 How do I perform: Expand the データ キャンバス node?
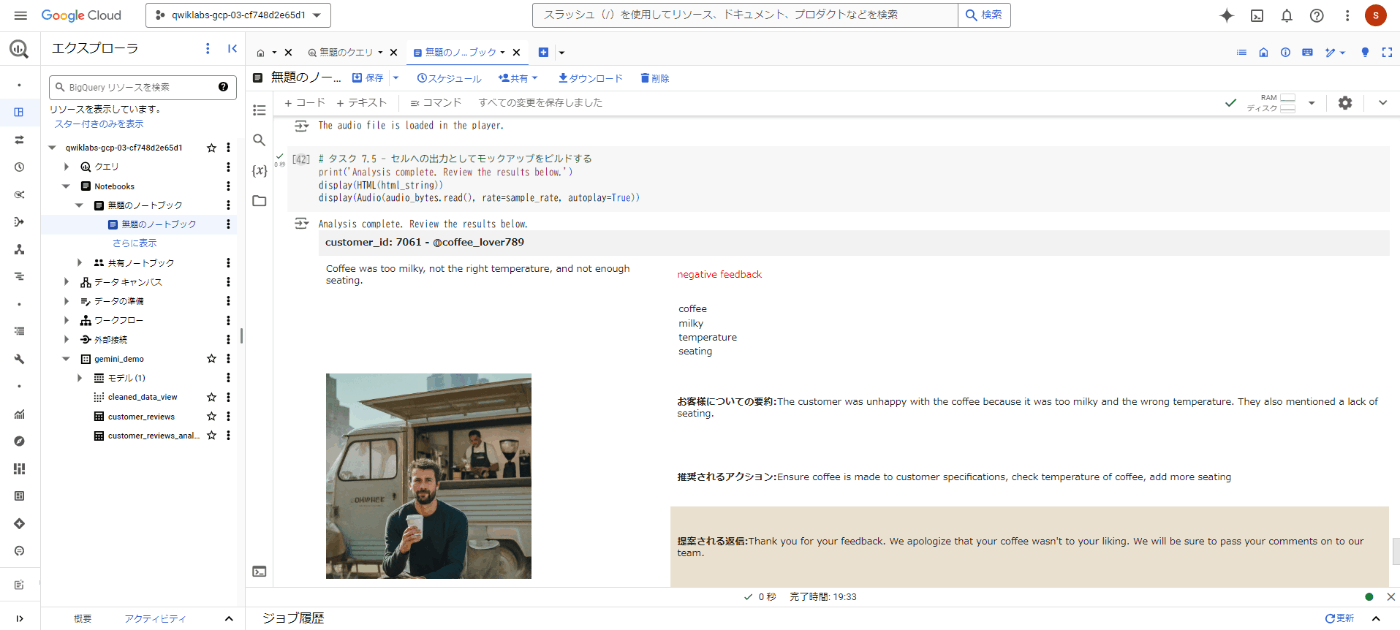coord(66,282)
